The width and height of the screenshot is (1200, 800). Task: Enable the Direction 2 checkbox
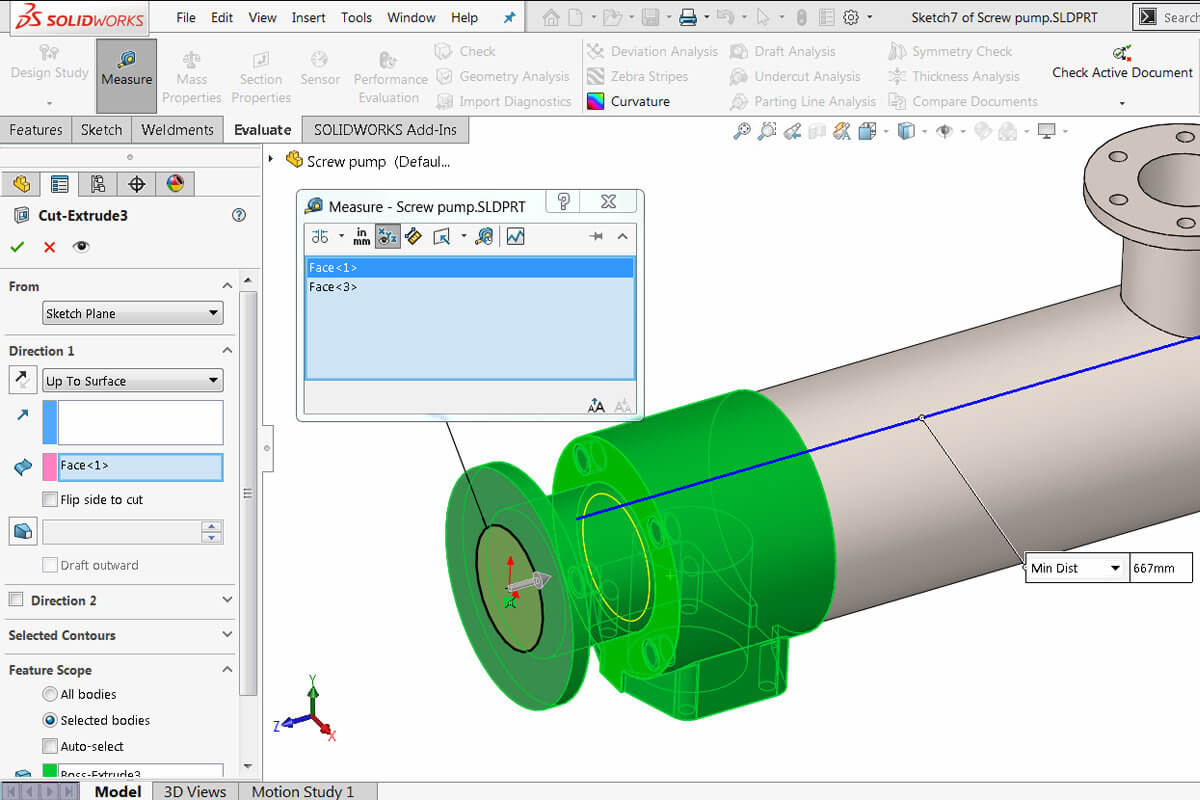pyautogui.click(x=16, y=600)
